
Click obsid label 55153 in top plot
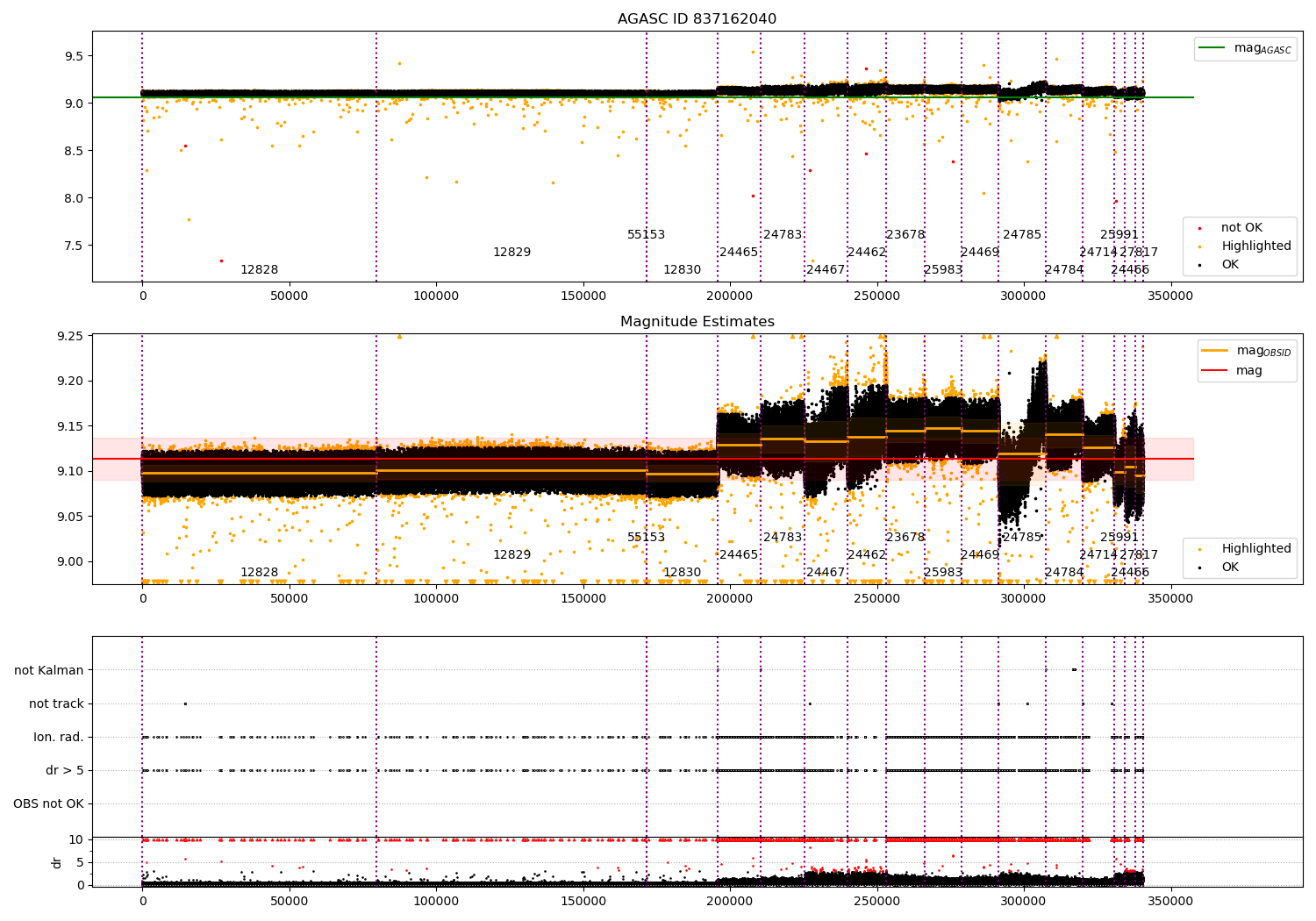coord(646,235)
